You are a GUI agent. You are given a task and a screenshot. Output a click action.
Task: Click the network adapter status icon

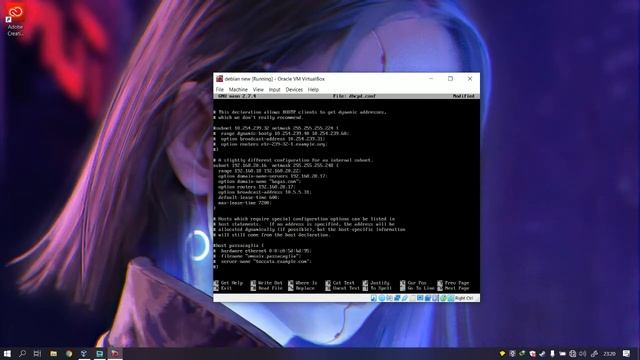(397, 298)
